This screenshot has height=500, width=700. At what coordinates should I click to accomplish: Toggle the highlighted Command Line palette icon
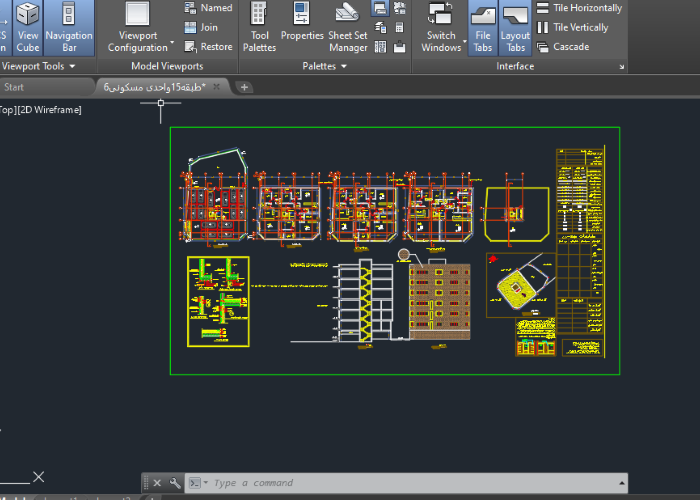point(380,8)
